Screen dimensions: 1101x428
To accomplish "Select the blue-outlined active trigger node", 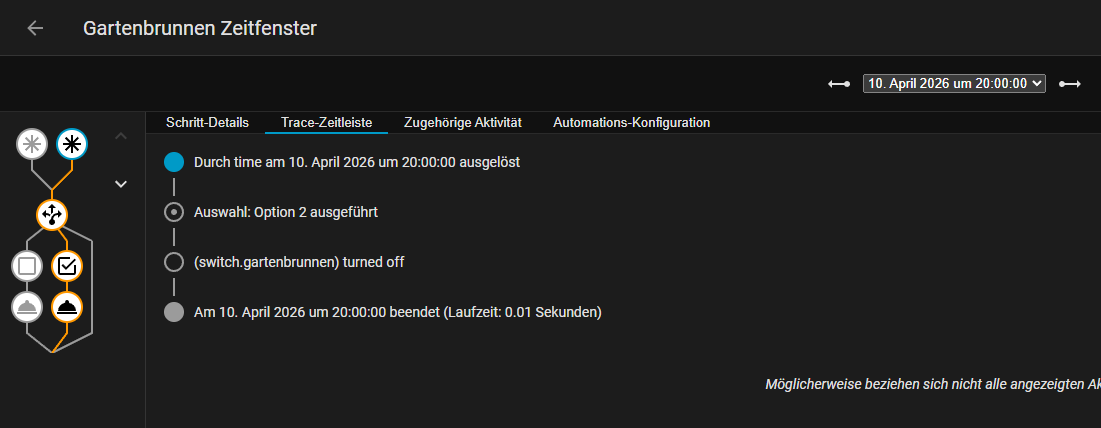I will pyautogui.click(x=71, y=144).
